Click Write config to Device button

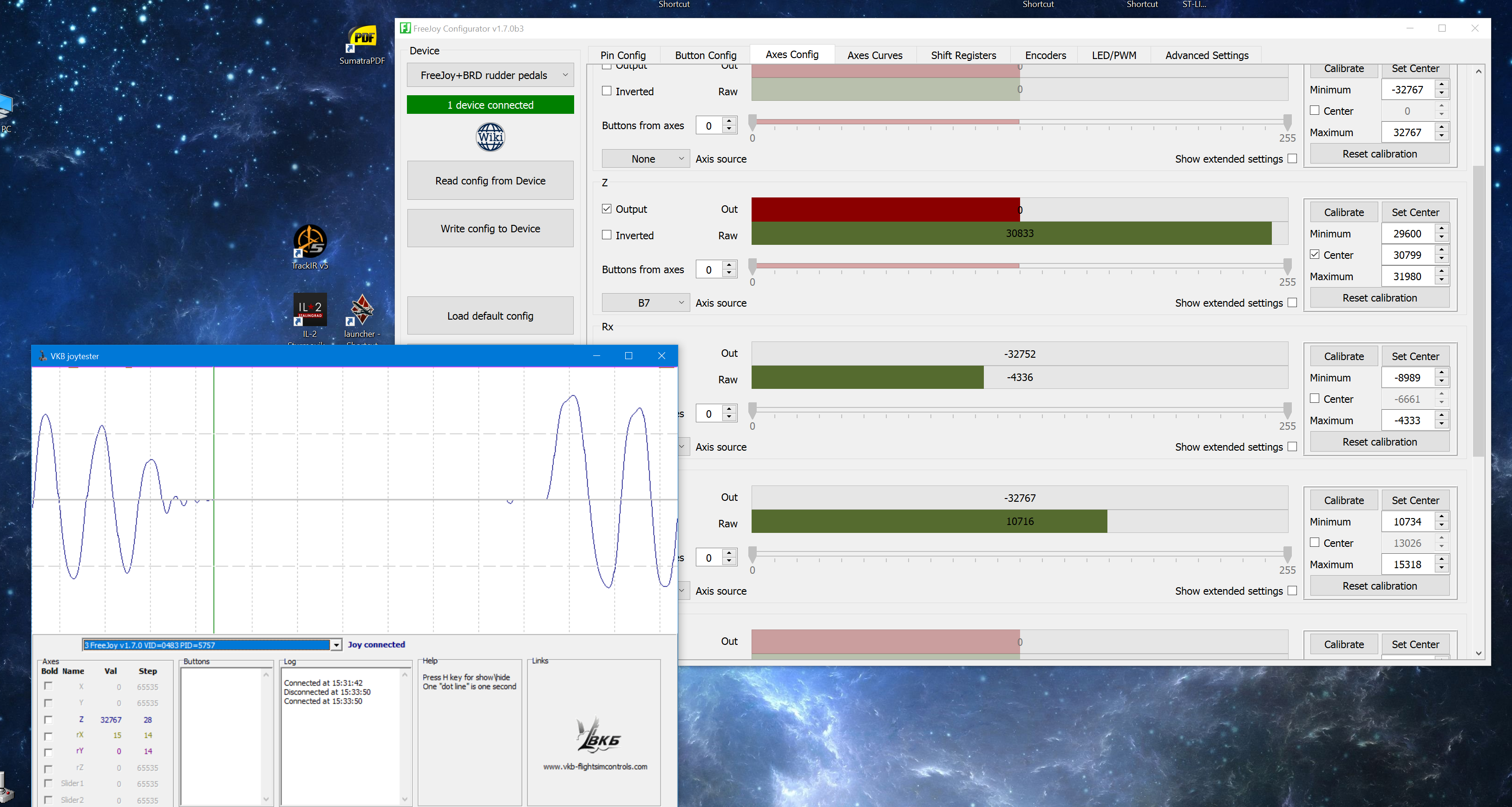490,228
